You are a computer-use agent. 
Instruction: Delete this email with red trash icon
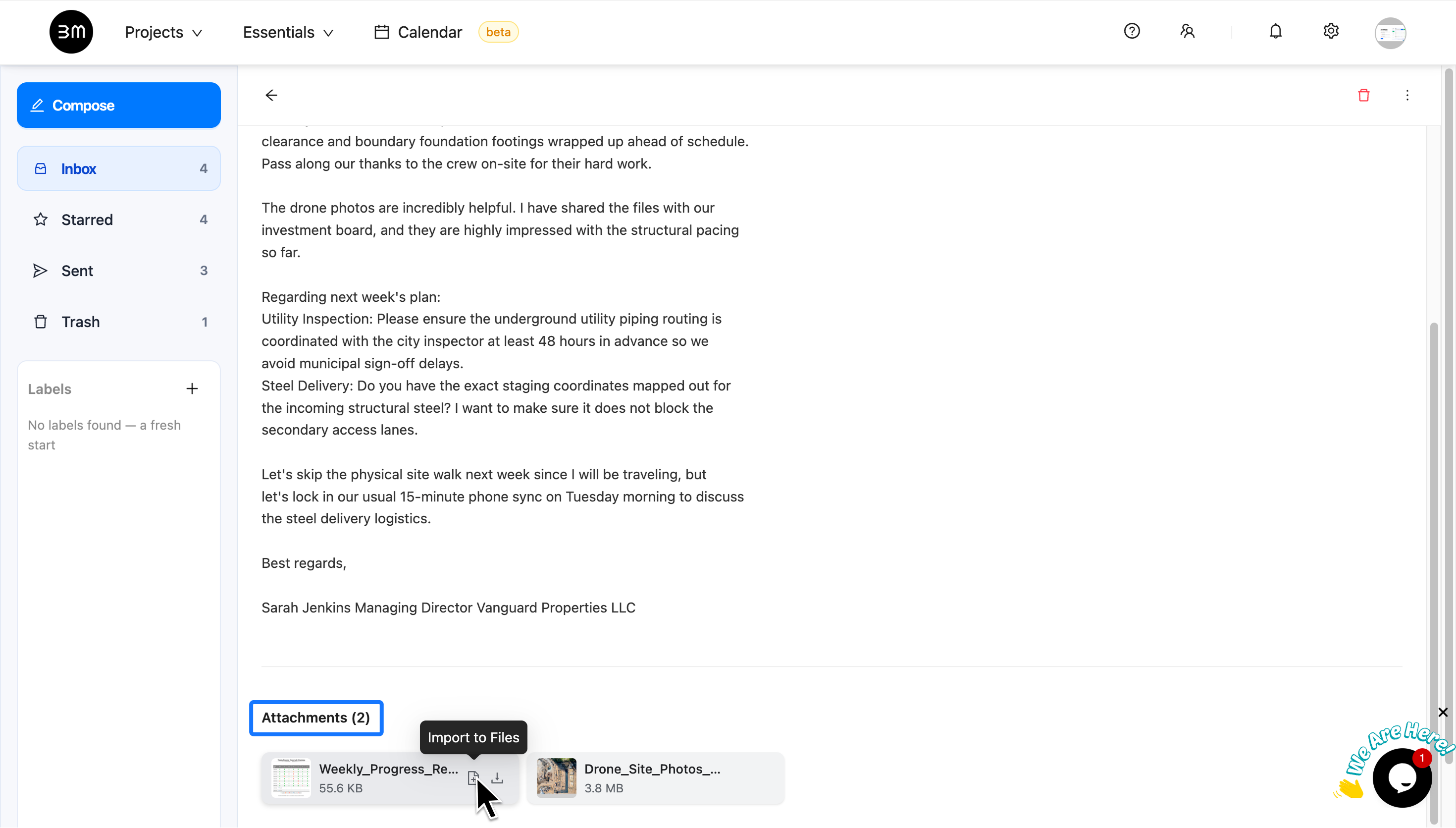[1363, 95]
